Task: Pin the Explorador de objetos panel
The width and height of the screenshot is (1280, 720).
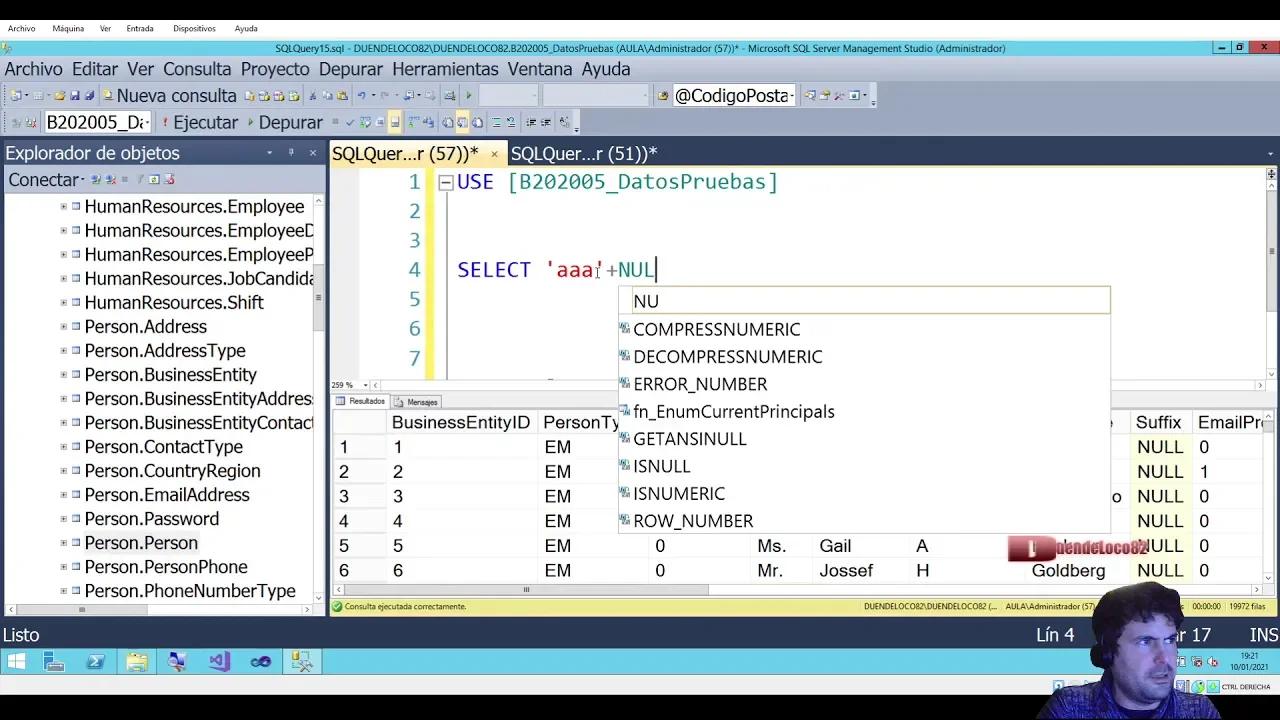Action: [x=292, y=152]
